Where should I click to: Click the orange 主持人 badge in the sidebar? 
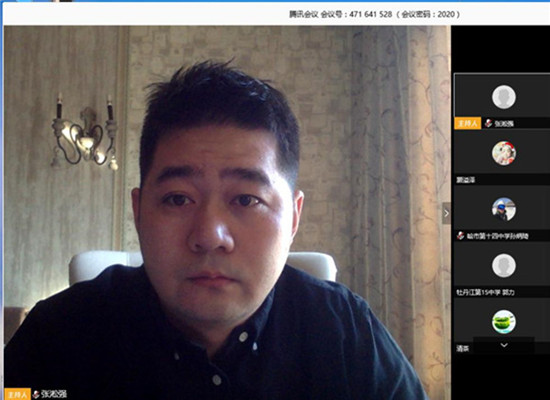(x=468, y=124)
